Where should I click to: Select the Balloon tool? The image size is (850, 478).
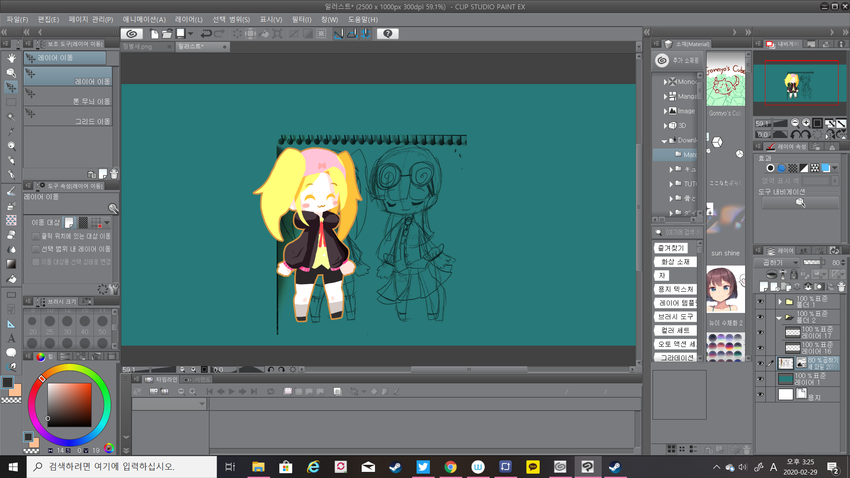[x=11, y=353]
